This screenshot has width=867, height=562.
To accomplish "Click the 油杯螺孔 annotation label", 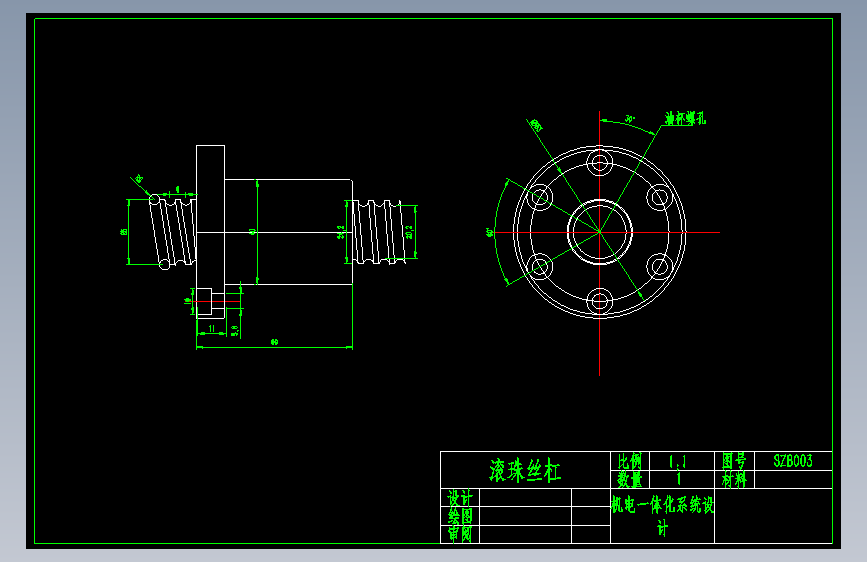I will point(685,118).
